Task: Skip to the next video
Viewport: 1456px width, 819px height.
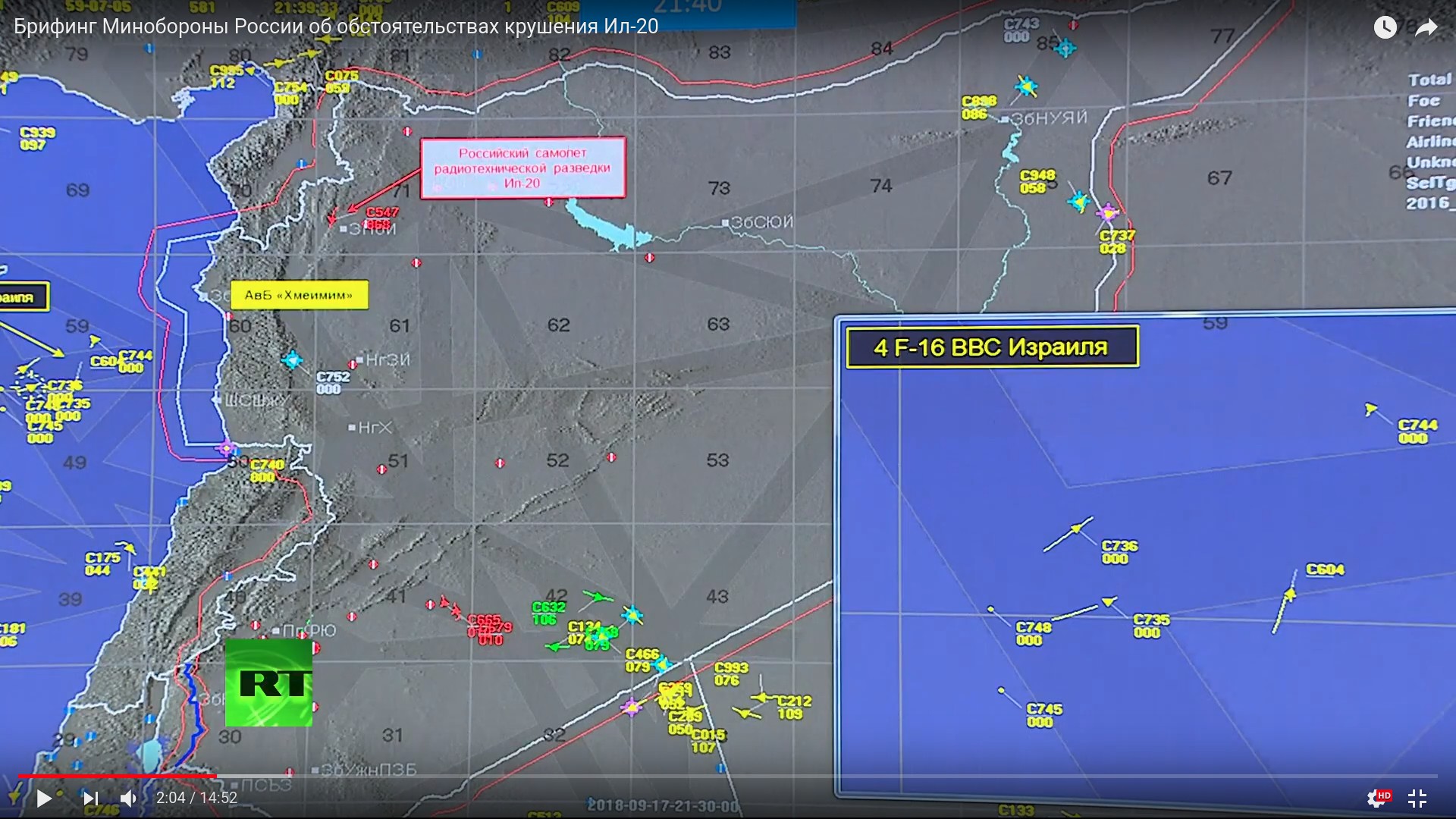Action: point(90,798)
